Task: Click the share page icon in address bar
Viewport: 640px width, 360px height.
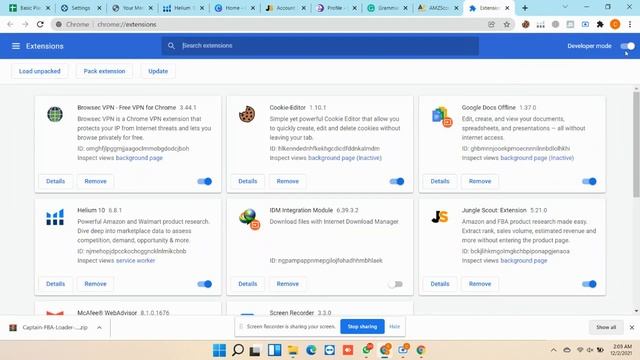Action: click(491, 24)
